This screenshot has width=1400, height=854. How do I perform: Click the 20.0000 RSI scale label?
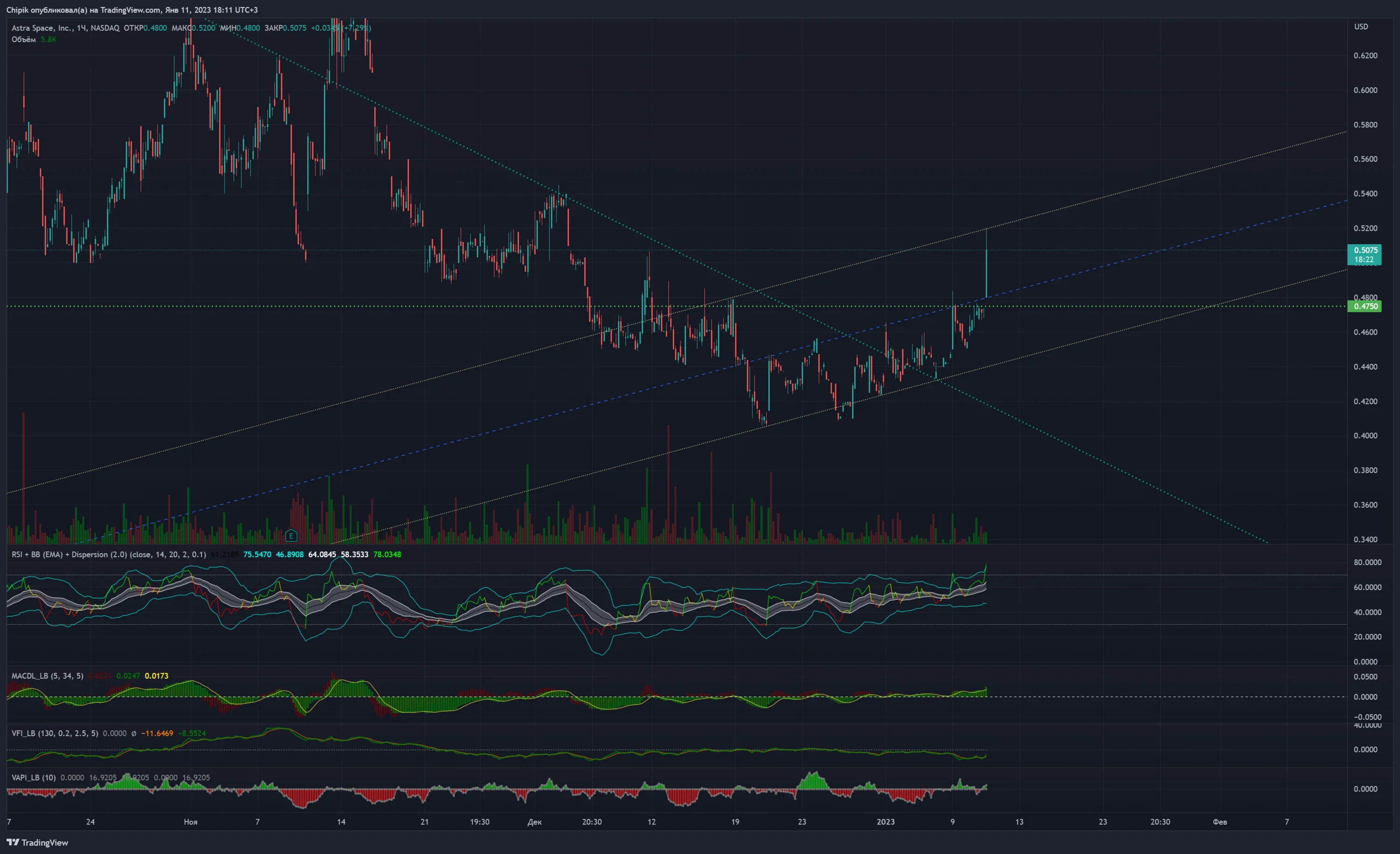[1368, 637]
